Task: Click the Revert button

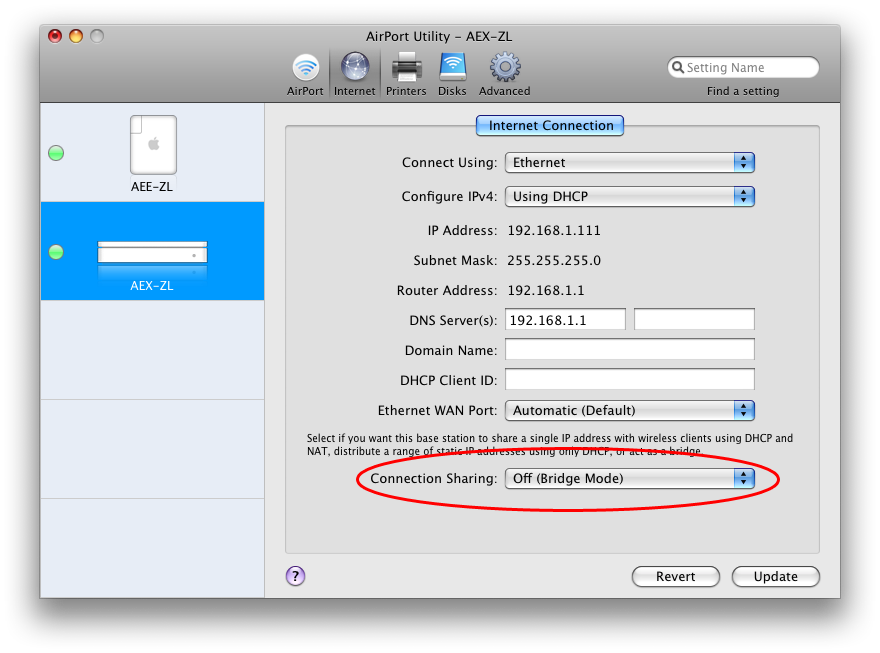Action: [x=676, y=577]
